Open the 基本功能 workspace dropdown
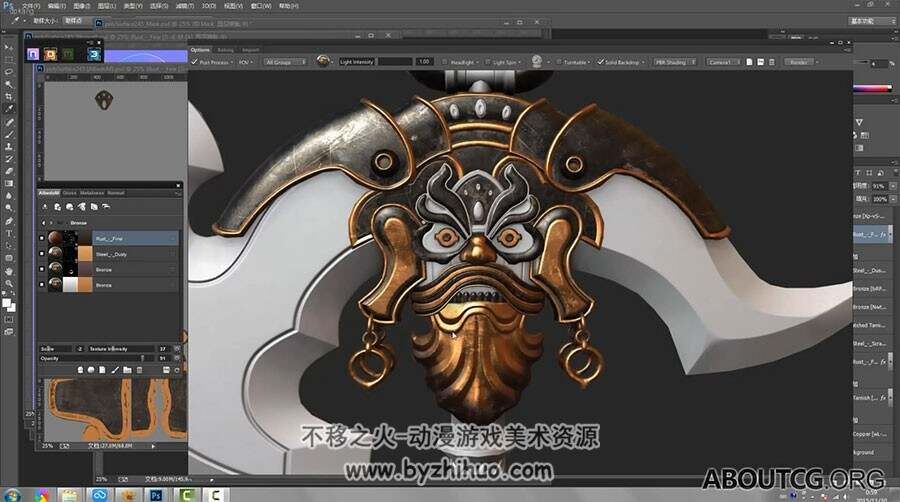The height and width of the screenshot is (502, 900). (x=871, y=21)
